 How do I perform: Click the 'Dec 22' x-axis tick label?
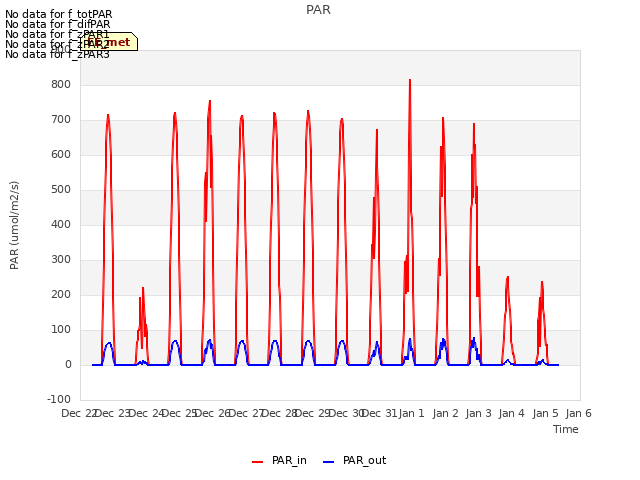point(79,413)
